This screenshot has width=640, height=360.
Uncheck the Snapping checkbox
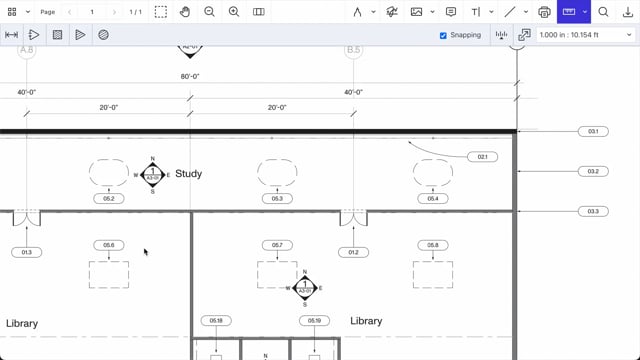tap(443, 36)
